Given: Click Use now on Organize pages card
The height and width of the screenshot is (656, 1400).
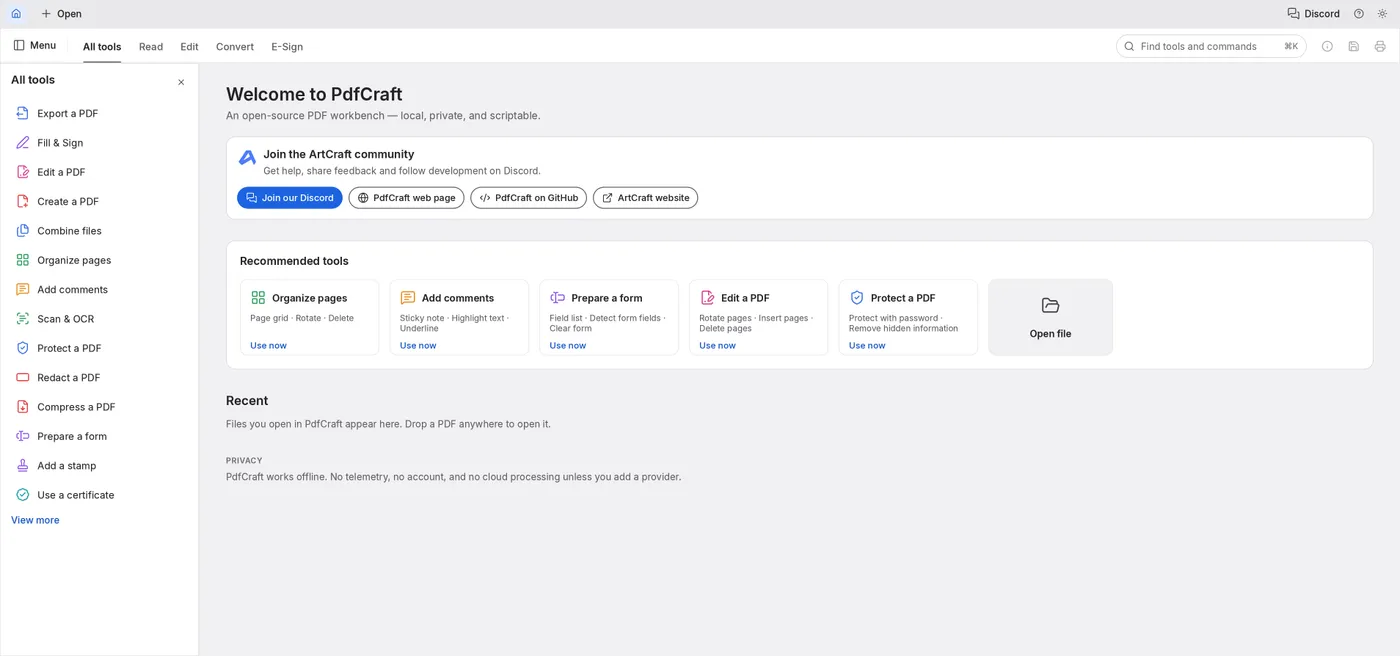Looking at the screenshot, I should [268, 346].
